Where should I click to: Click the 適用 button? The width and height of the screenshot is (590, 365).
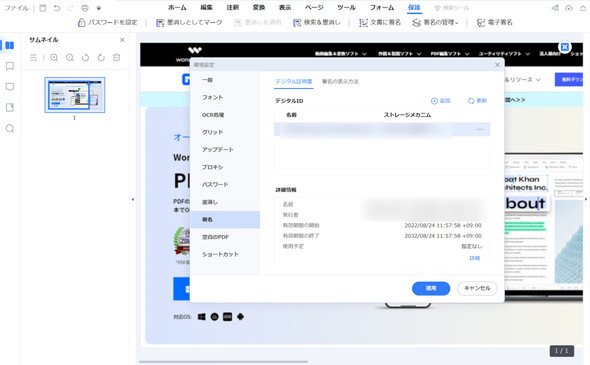pos(431,288)
